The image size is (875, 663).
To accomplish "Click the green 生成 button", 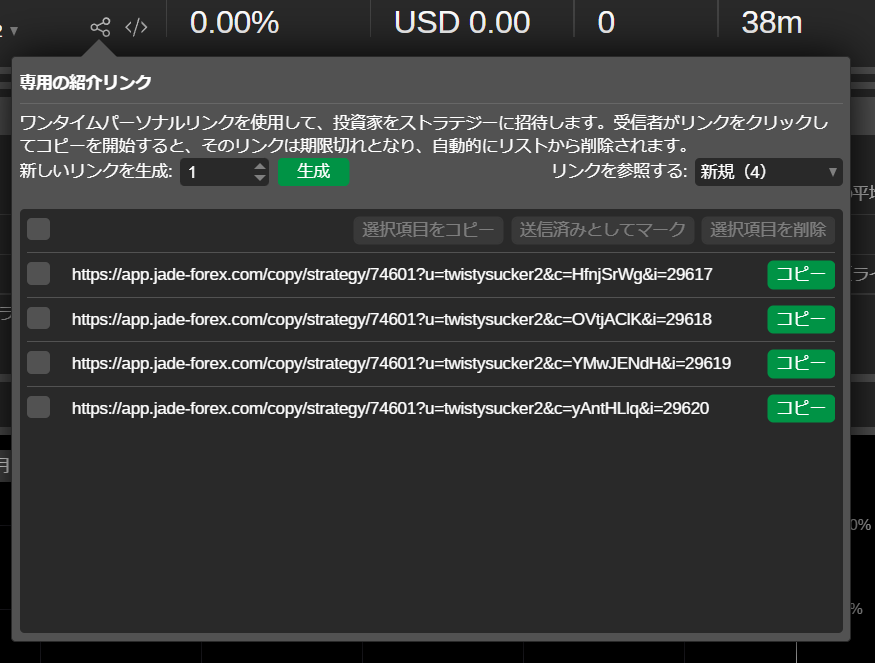I will click(313, 172).
